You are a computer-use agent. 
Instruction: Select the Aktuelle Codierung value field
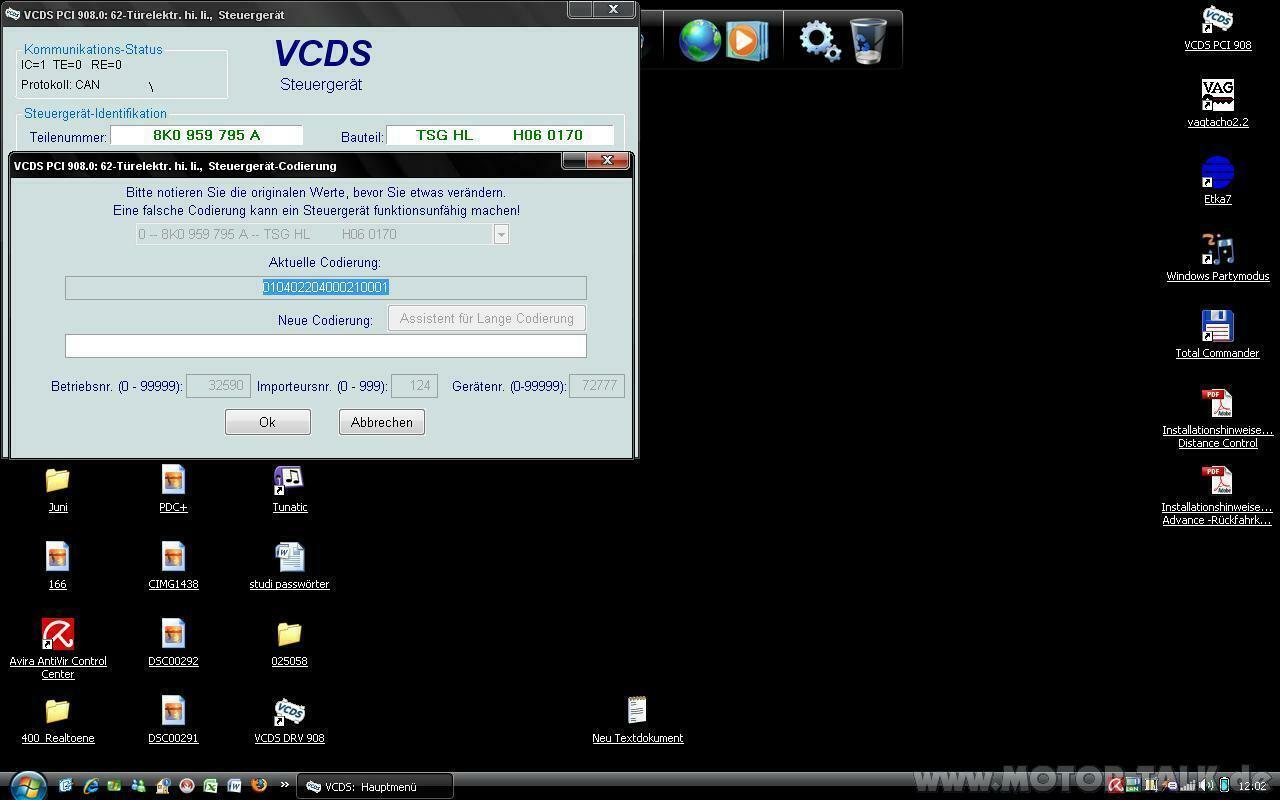point(325,288)
